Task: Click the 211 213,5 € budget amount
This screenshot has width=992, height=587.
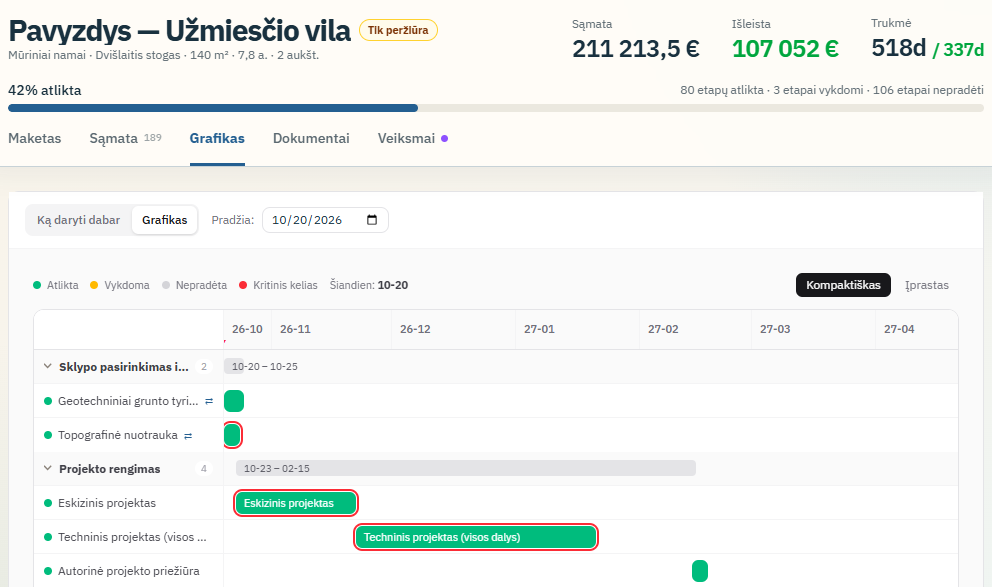Action: click(636, 49)
